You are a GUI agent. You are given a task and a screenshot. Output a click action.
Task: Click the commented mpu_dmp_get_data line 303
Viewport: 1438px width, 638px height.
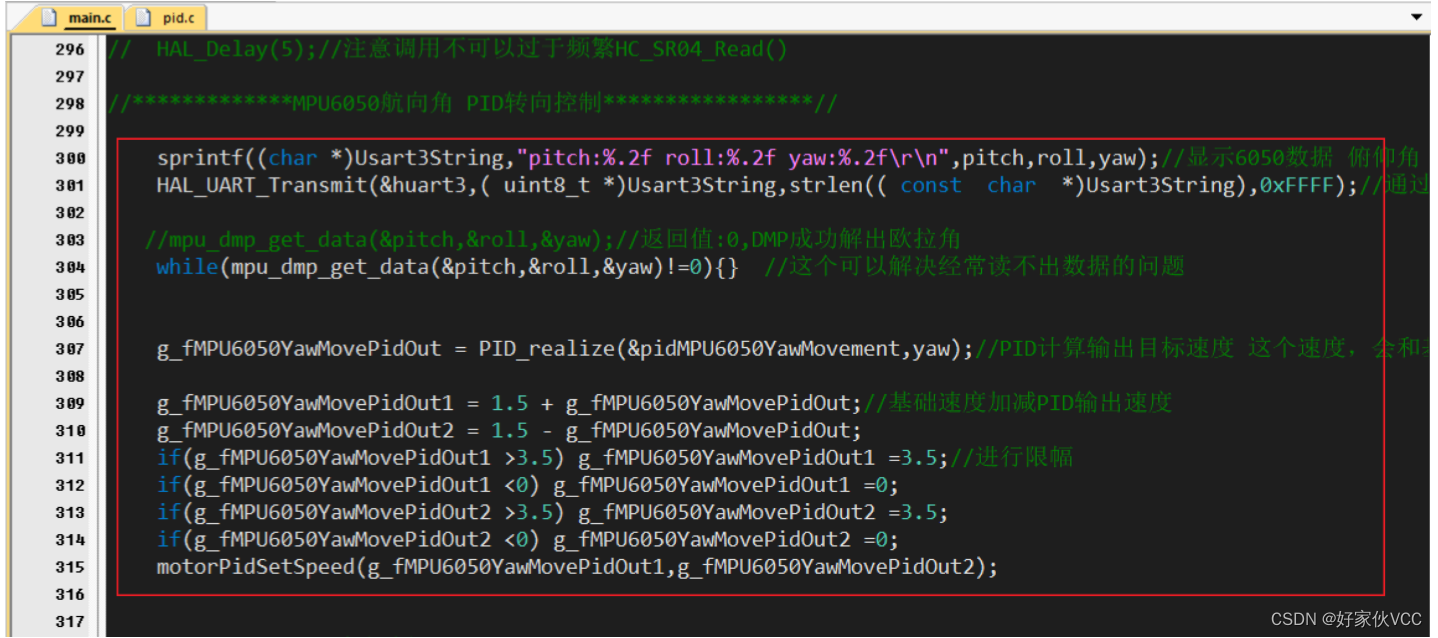[x=552, y=239]
